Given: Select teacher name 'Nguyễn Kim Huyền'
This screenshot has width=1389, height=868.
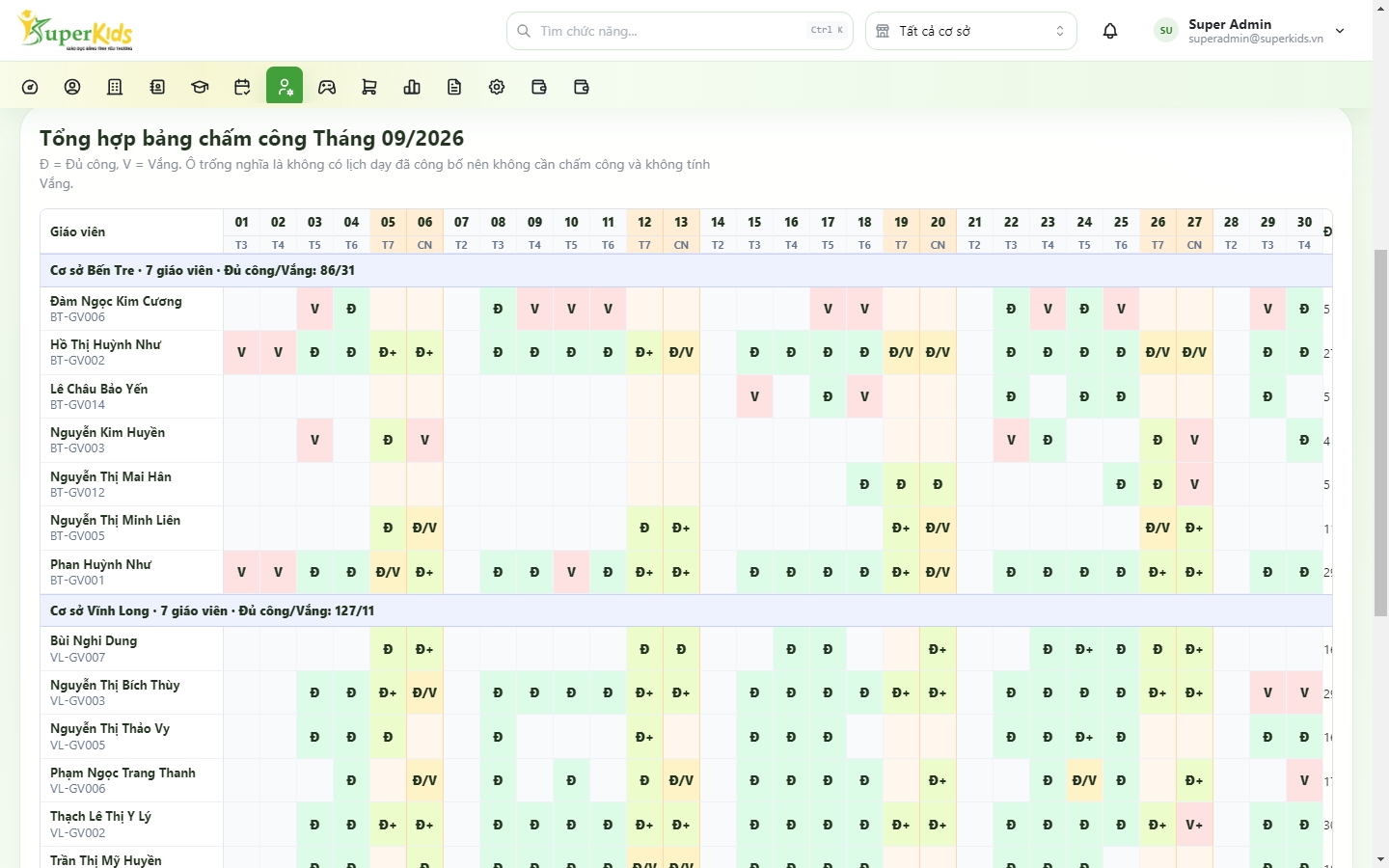Looking at the screenshot, I should click(107, 432).
